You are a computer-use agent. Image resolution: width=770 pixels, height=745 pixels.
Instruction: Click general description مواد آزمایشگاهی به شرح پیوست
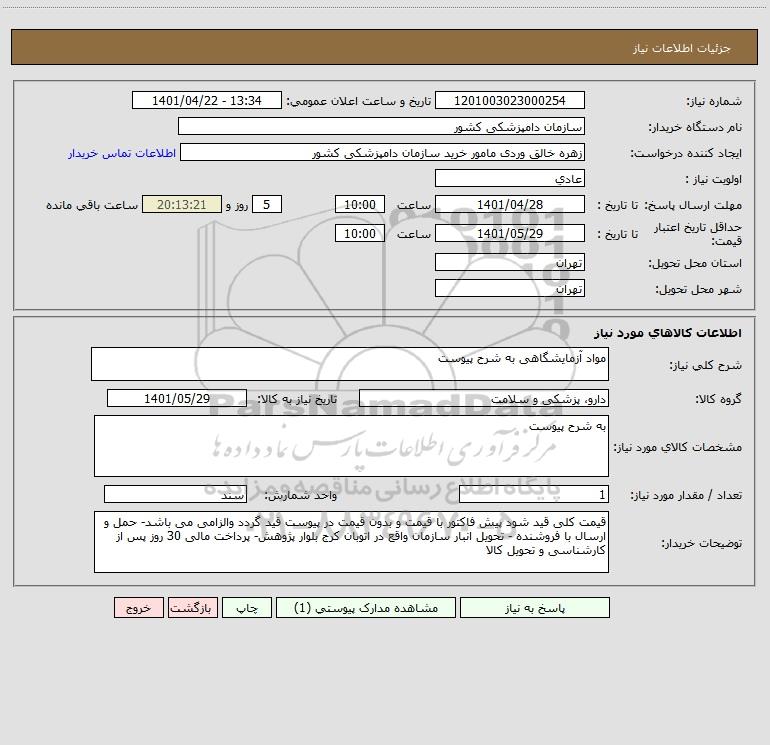pyautogui.click(x=350, y=364)
